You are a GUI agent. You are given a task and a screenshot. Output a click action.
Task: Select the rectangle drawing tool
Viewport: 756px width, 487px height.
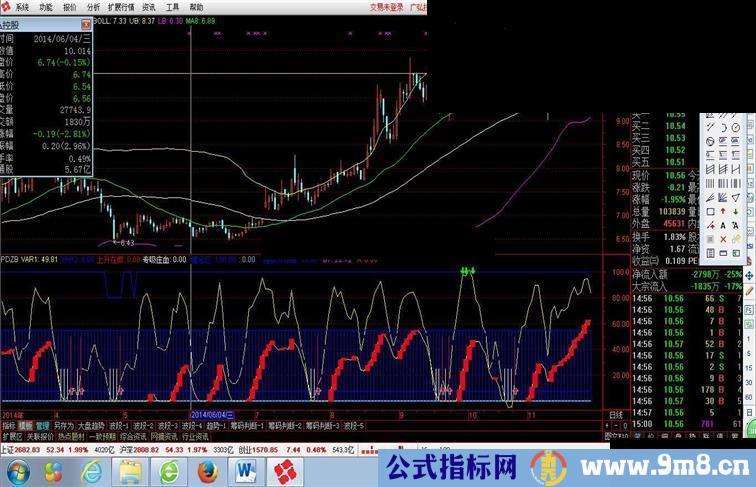pyautogui.click(x=711, y=211)
